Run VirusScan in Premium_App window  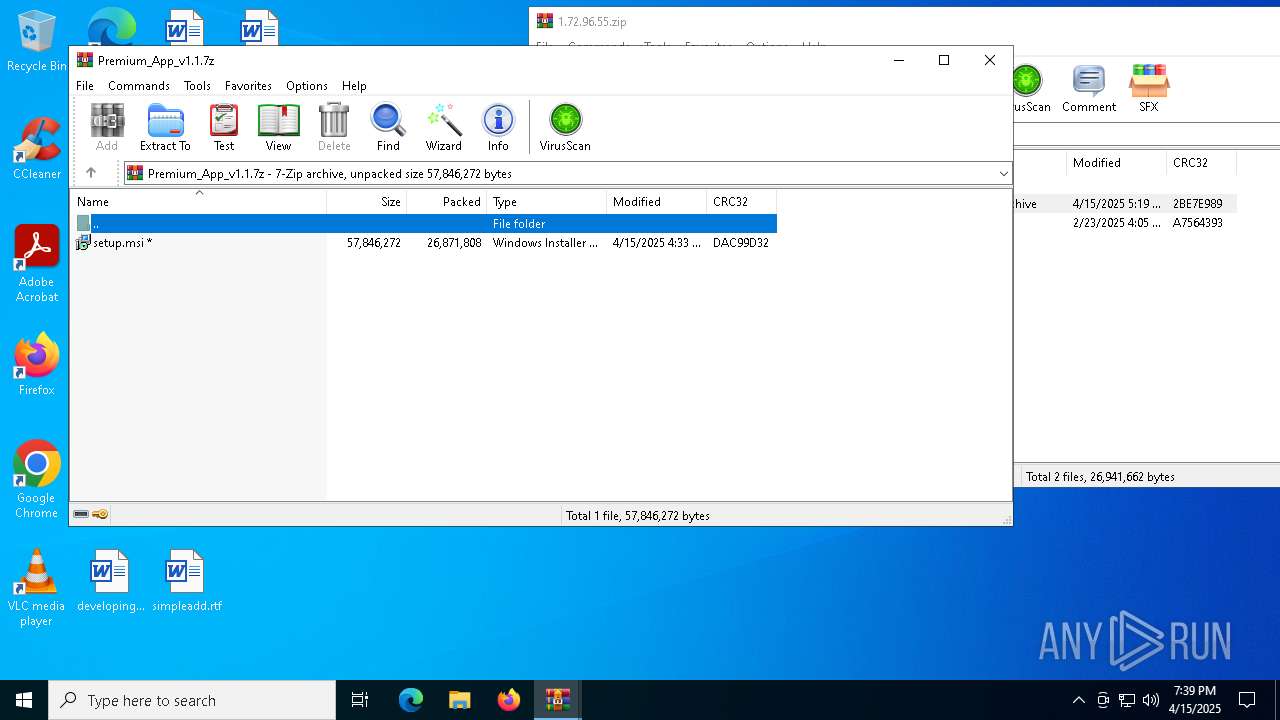tap(565, 127)
